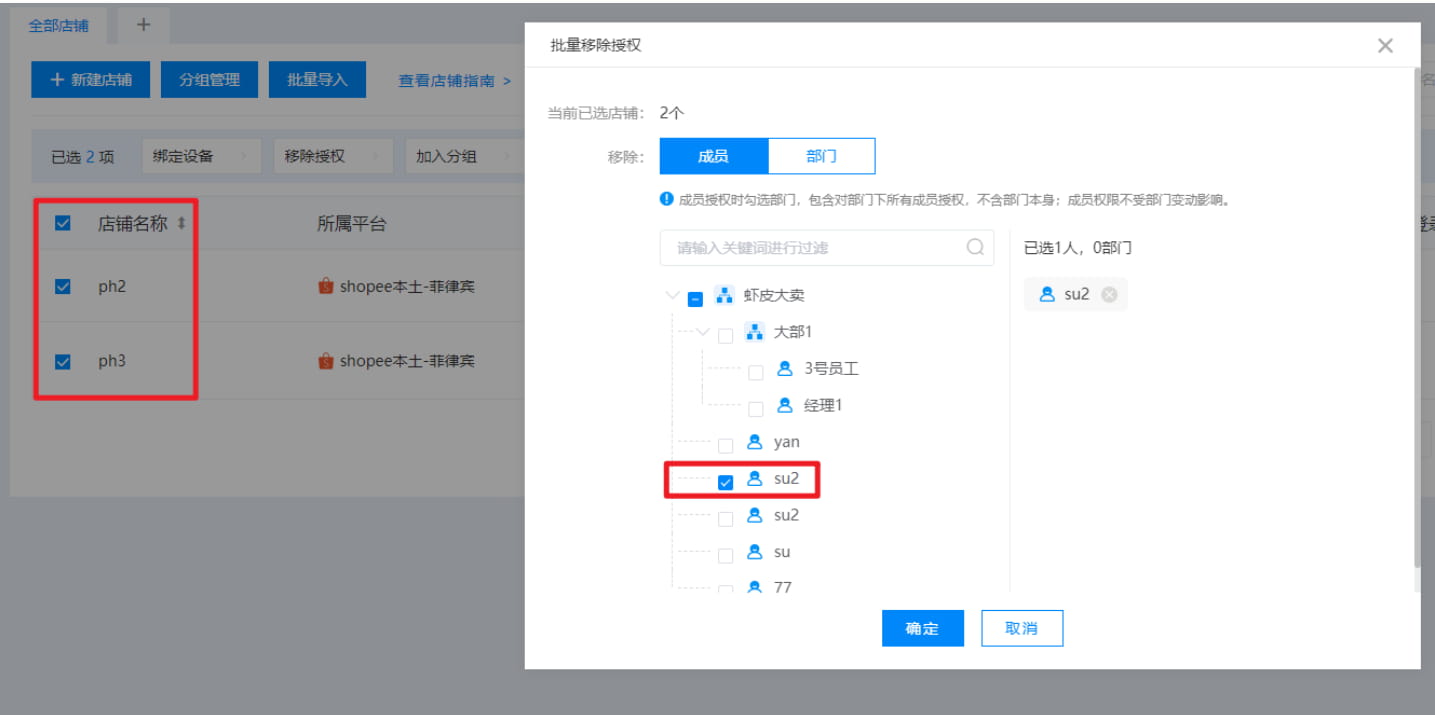The image size is (1435, 715).
Task: Check the 大部1 department checkbox
Action: click(726, 335)
